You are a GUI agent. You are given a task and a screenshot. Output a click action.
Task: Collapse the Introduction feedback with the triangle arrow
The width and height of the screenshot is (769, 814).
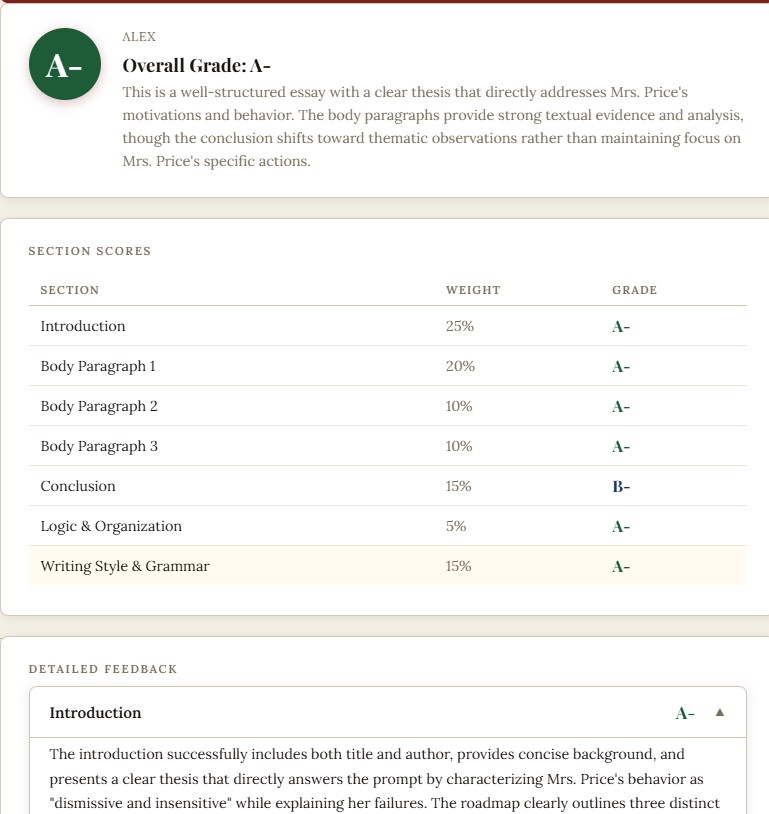pyautogui.click(x=719, y=712)
